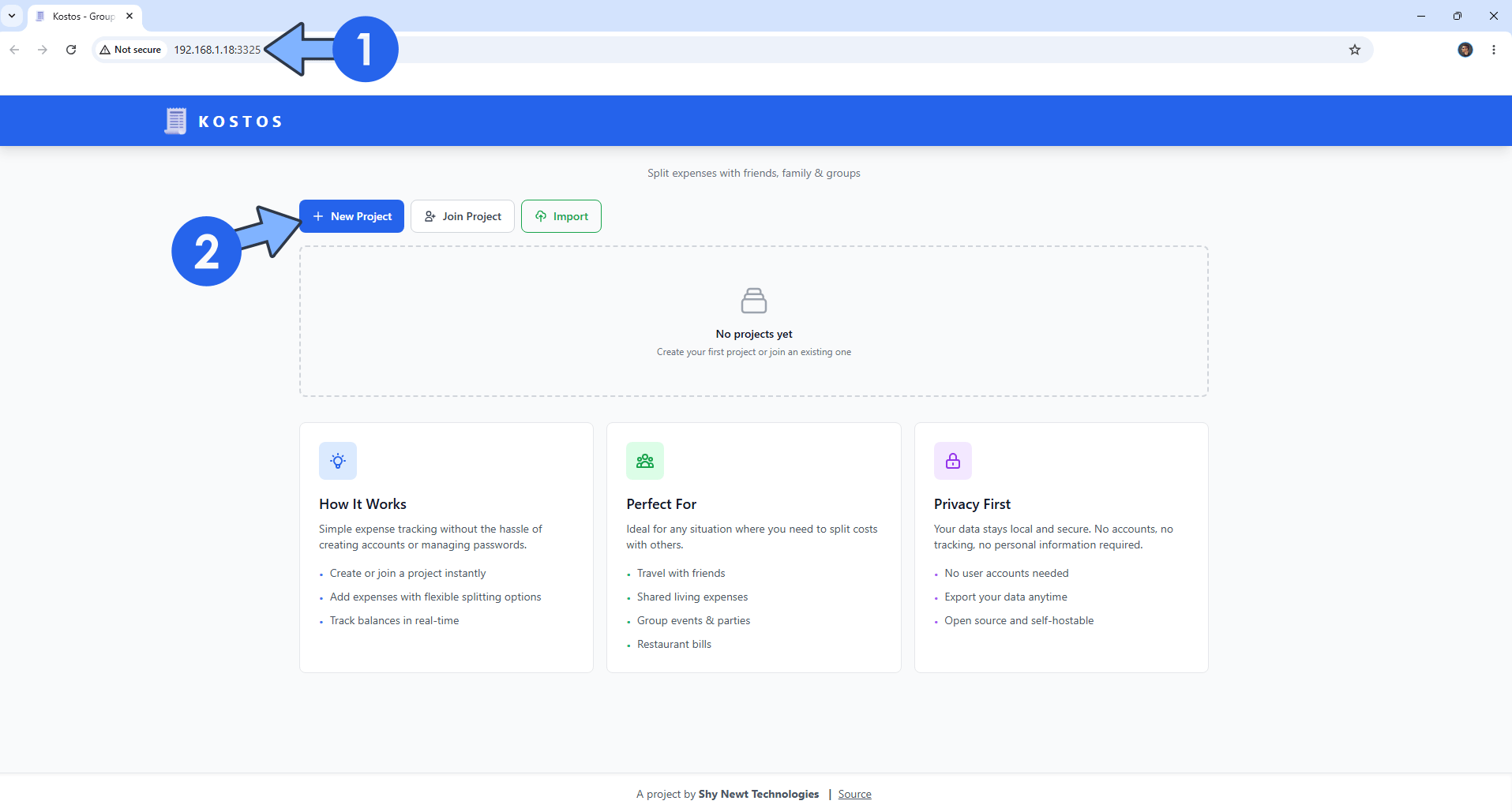Click the Perfect For group icon
The image size is (1512, 812).
645,461
